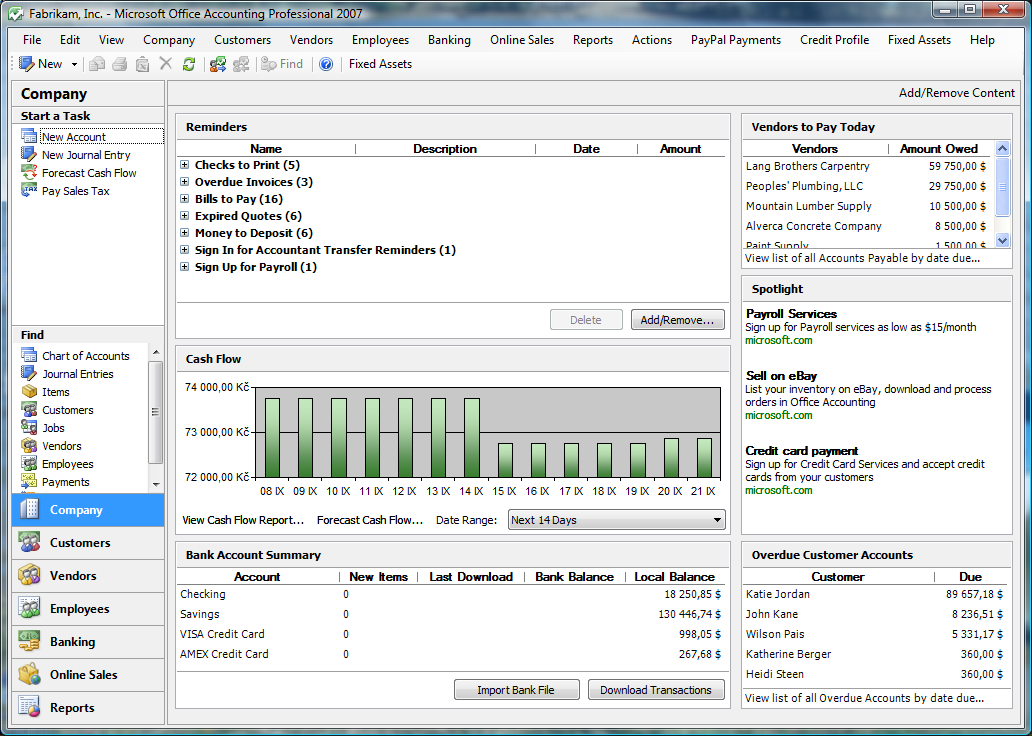Screen dimensions: 1032x736
Task: Open View Cash Flow Report link
Action: (x=243, y=520)
